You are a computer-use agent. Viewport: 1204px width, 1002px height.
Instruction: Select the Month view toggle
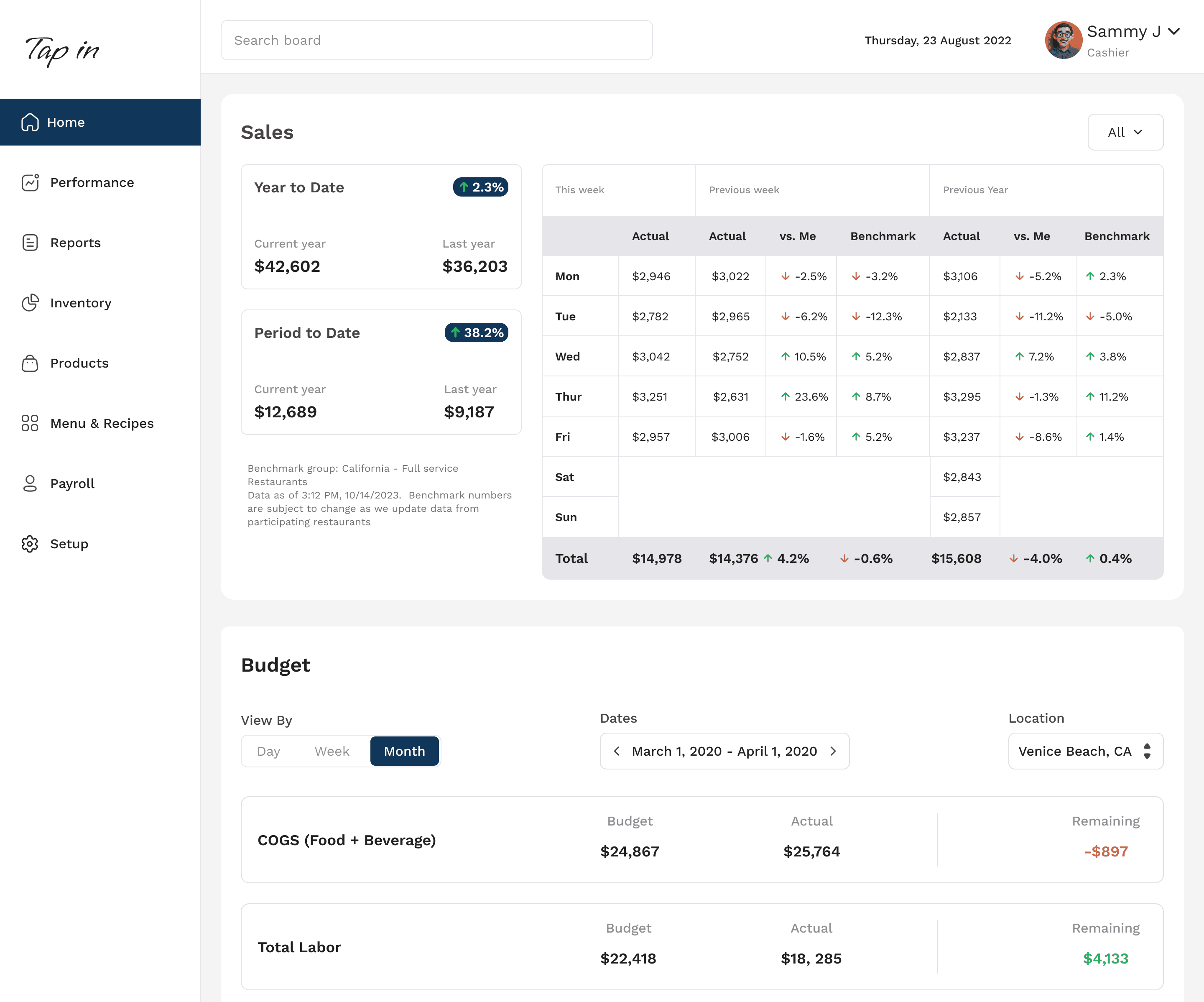(405, 751)
